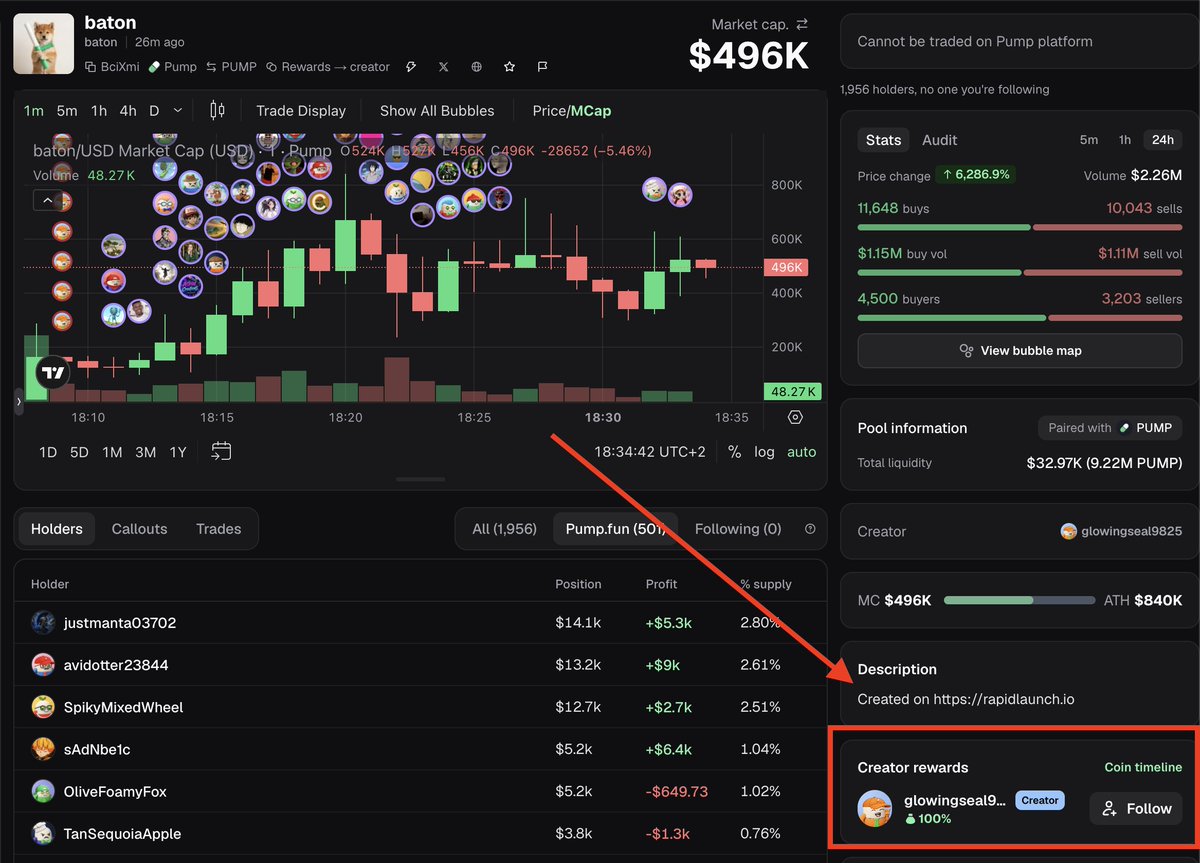Select the 5m chart interval

coord(67,111)
